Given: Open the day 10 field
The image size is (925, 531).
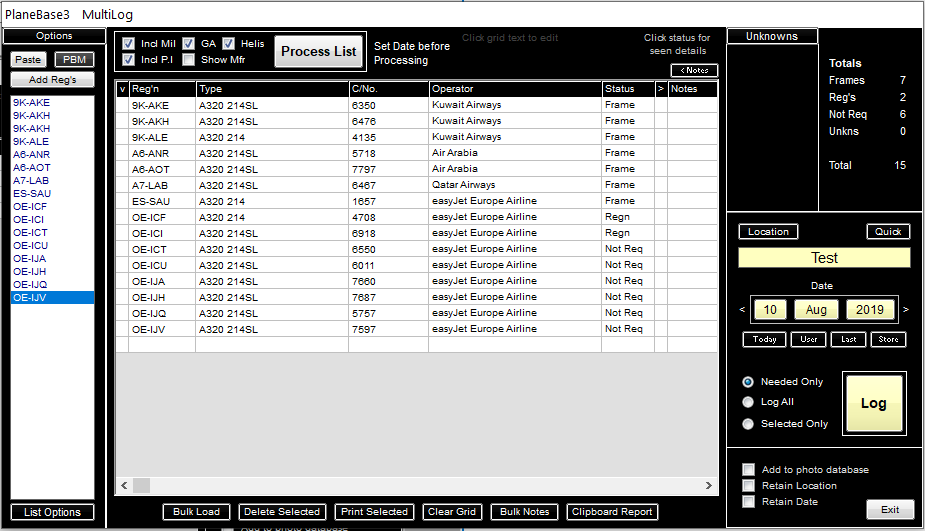Looking at the screenshot, I should pyautogui.click(x=770, y=310).
